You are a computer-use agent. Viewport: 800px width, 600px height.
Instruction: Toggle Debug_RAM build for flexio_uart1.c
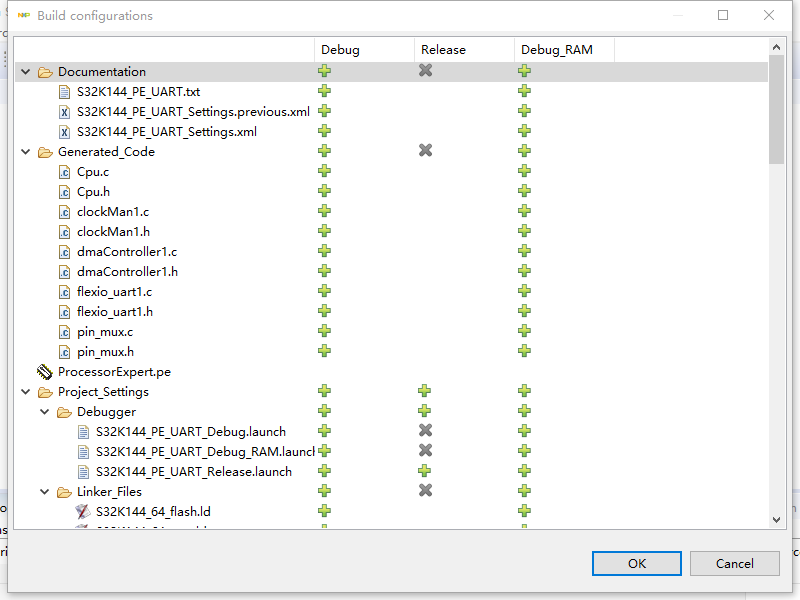(524, 291)
